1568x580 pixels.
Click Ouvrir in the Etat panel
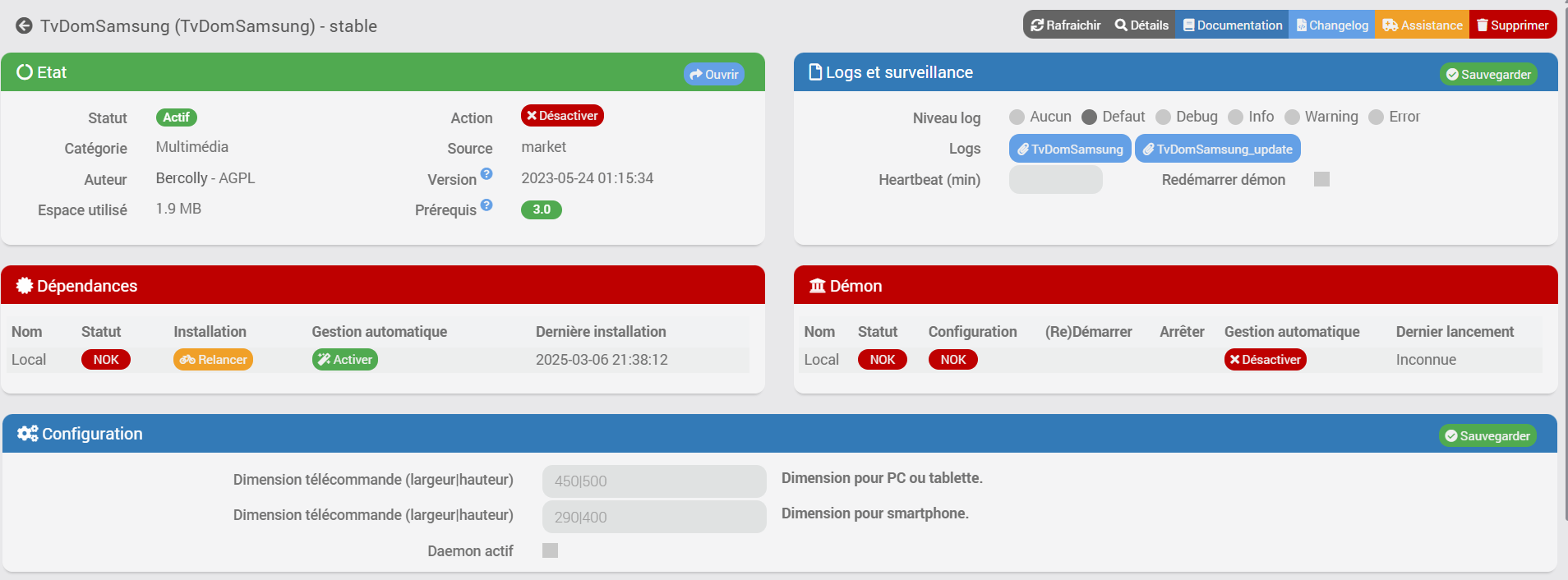[x=713, y=74]
